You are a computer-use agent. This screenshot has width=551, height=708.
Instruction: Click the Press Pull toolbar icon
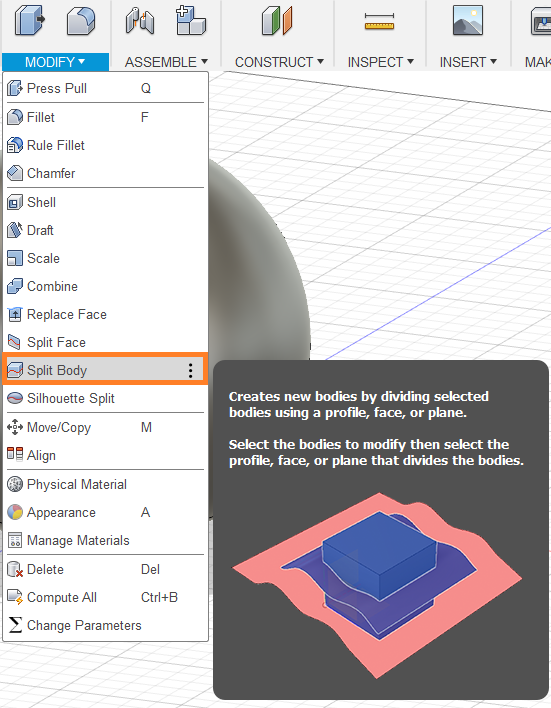pyautogui.click(x=30, y=20)
